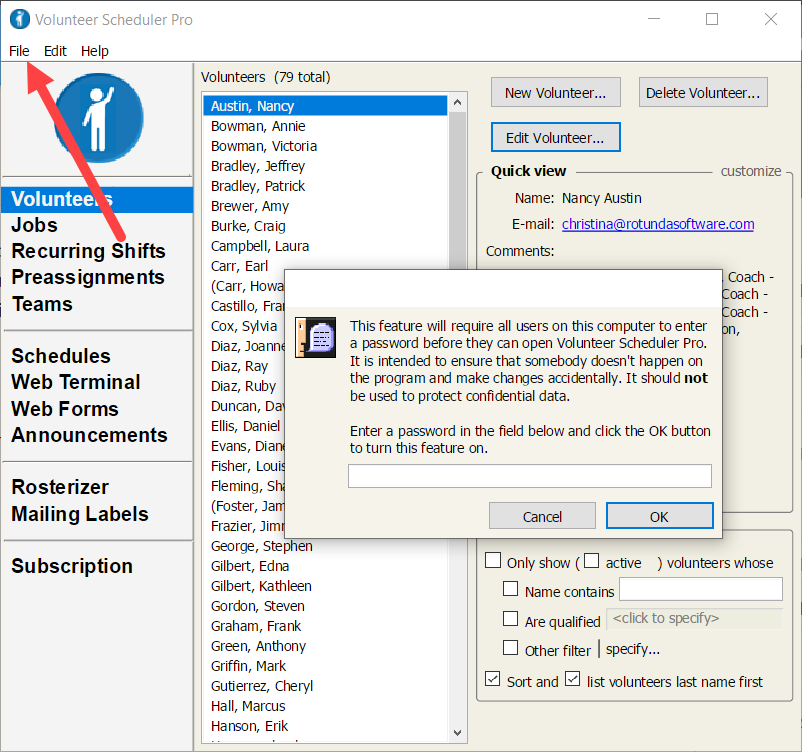Select the Volunteers section in the sidebar

click(97, 199)
